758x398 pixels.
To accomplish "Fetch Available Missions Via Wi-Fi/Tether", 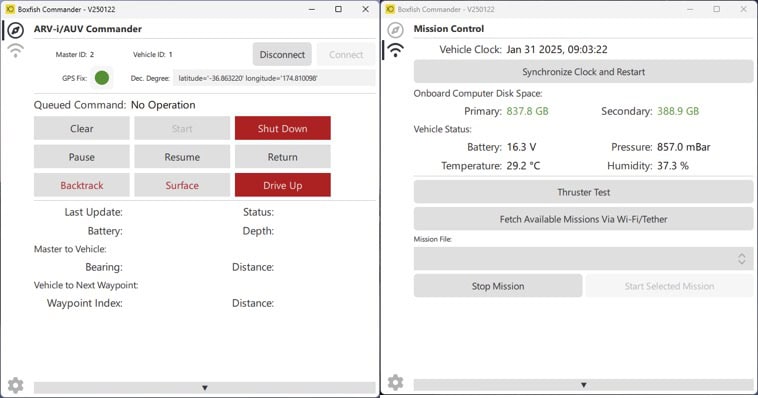I will pyautogui.click(x=583, y=219).
